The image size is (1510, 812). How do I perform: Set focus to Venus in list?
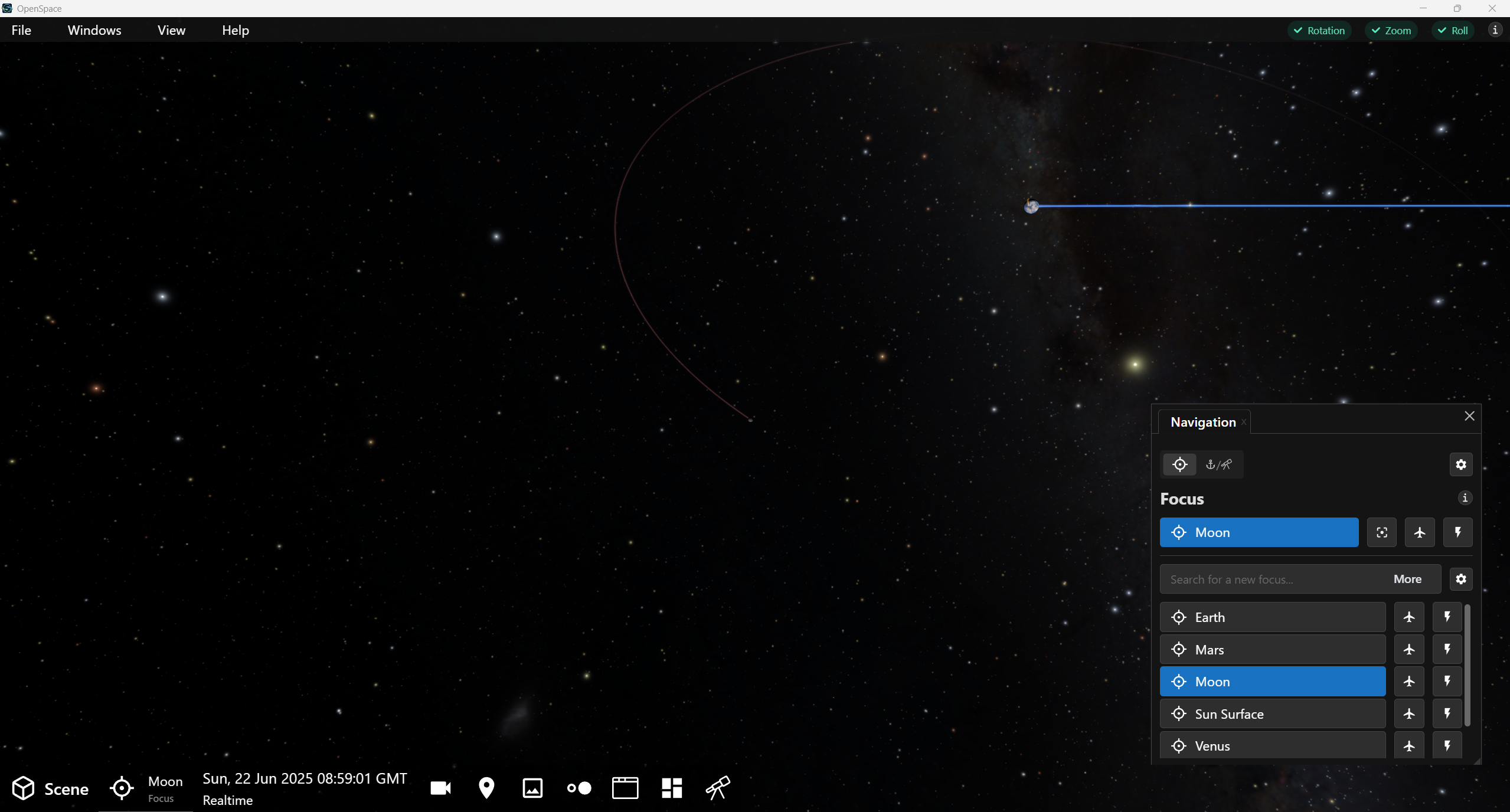1273,746
